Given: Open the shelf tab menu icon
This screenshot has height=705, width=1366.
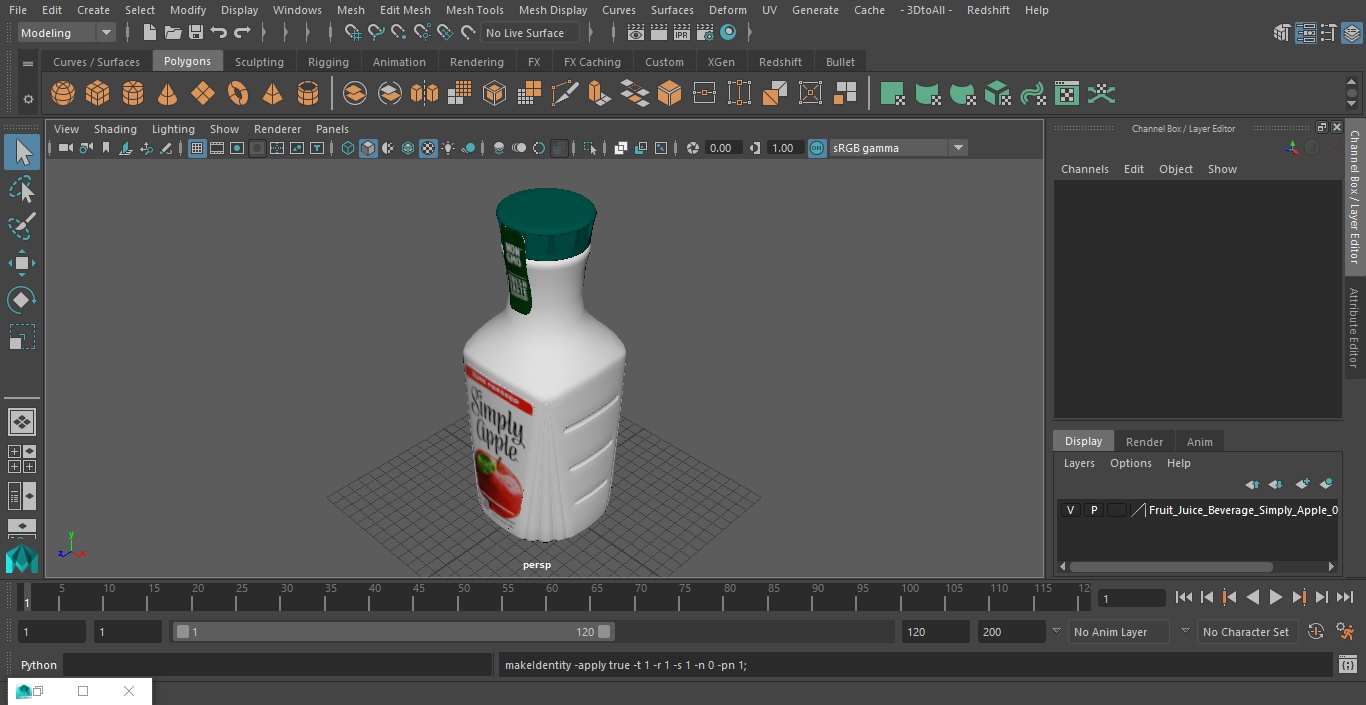Looking at the screenshot, I should 28,63.
